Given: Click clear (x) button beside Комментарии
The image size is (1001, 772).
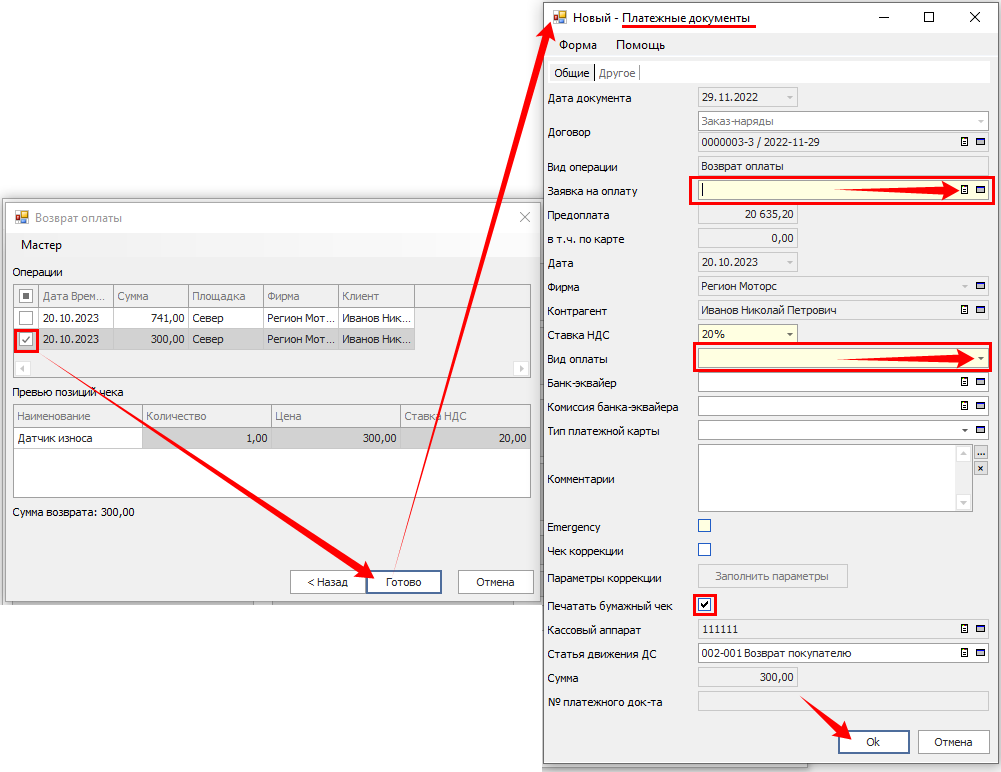Looking at the screenshot, I should 981,468.
